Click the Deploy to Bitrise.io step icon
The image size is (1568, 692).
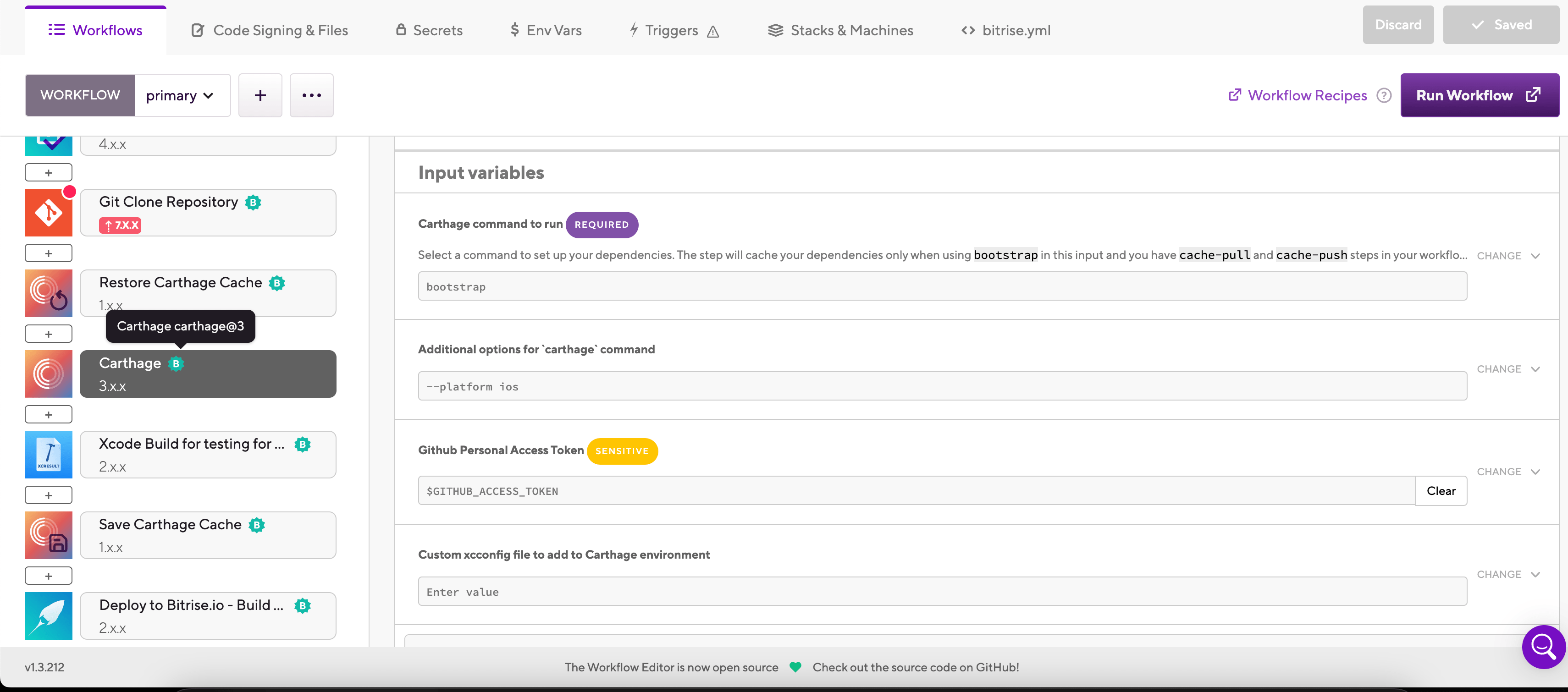click(48, 615)
